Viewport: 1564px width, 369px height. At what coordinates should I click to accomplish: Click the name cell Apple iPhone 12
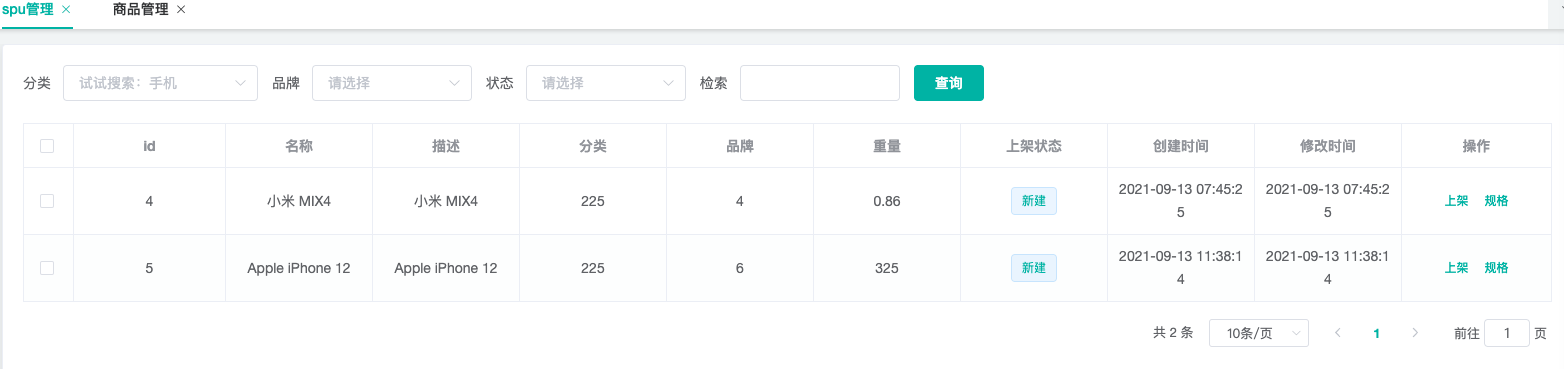click(299, 268)
